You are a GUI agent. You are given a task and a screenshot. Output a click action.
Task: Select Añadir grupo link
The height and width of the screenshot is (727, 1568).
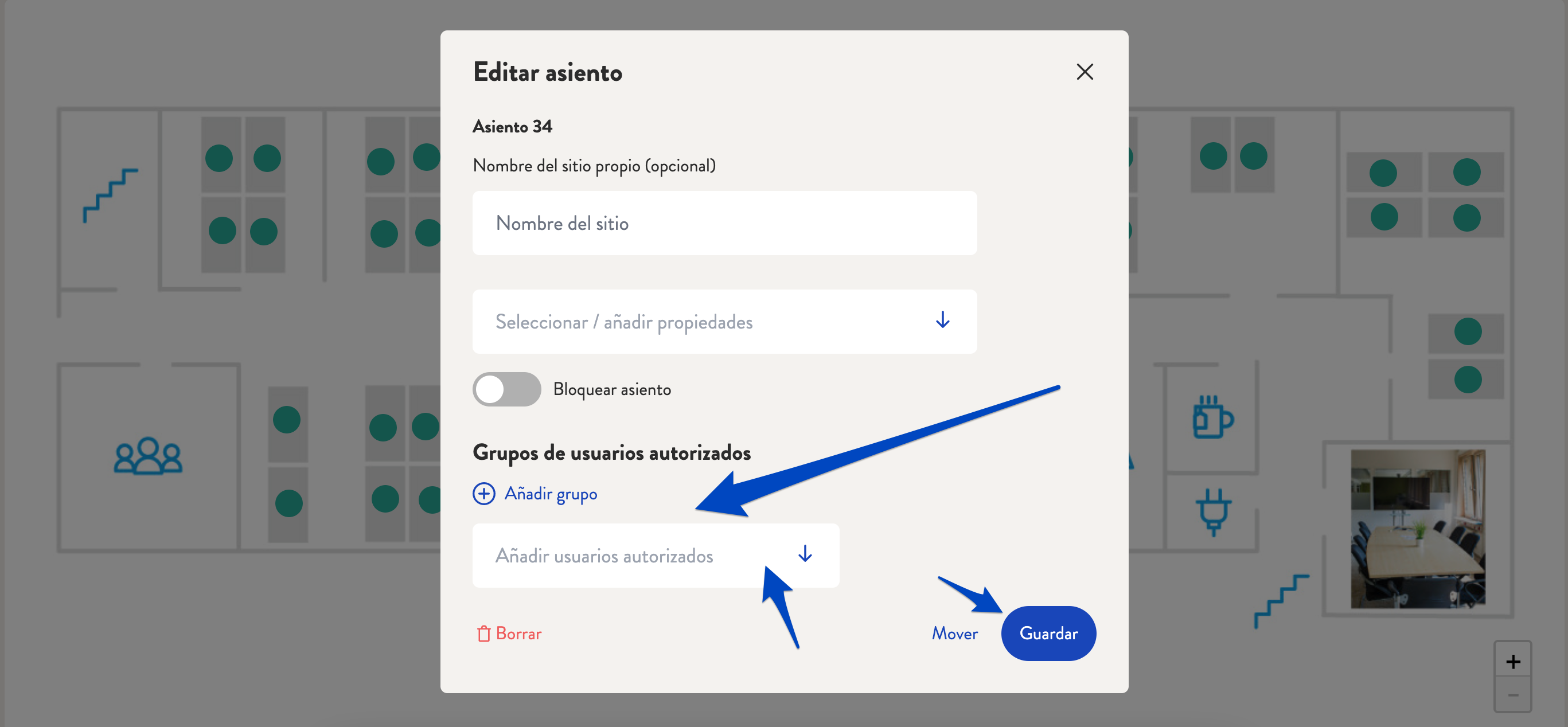(x=535, y=493)
